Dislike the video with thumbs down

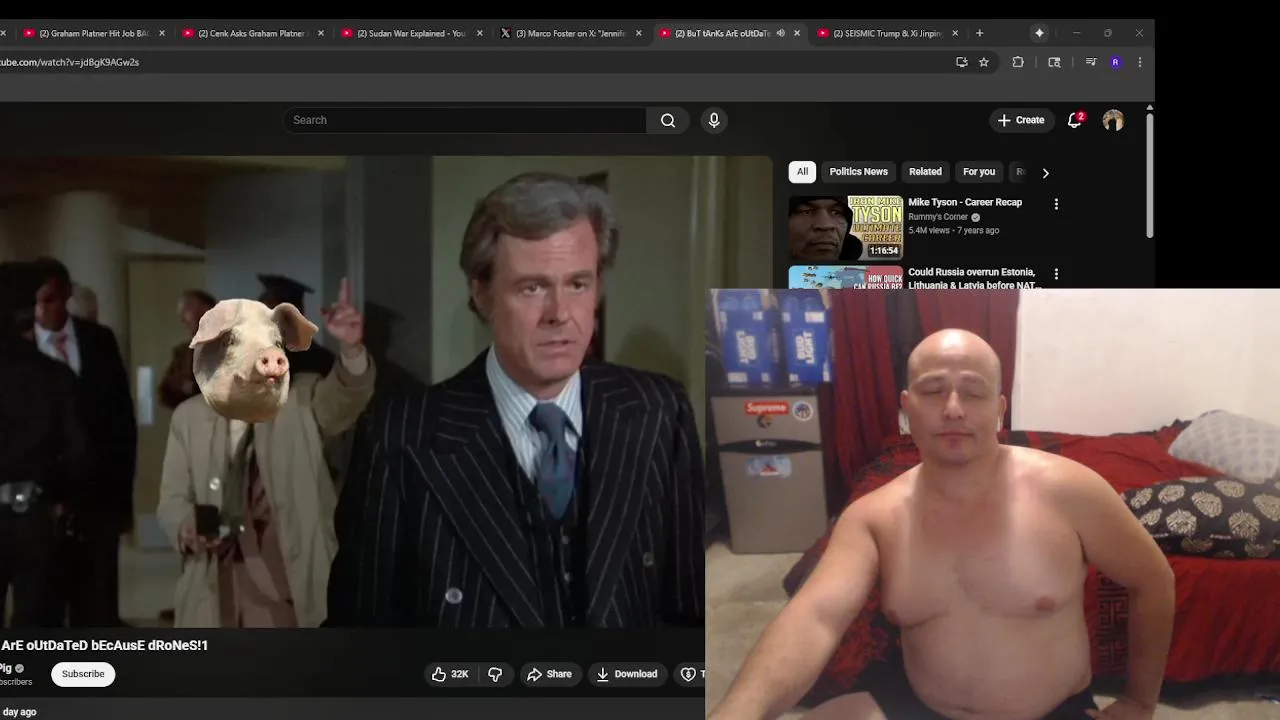495,674
